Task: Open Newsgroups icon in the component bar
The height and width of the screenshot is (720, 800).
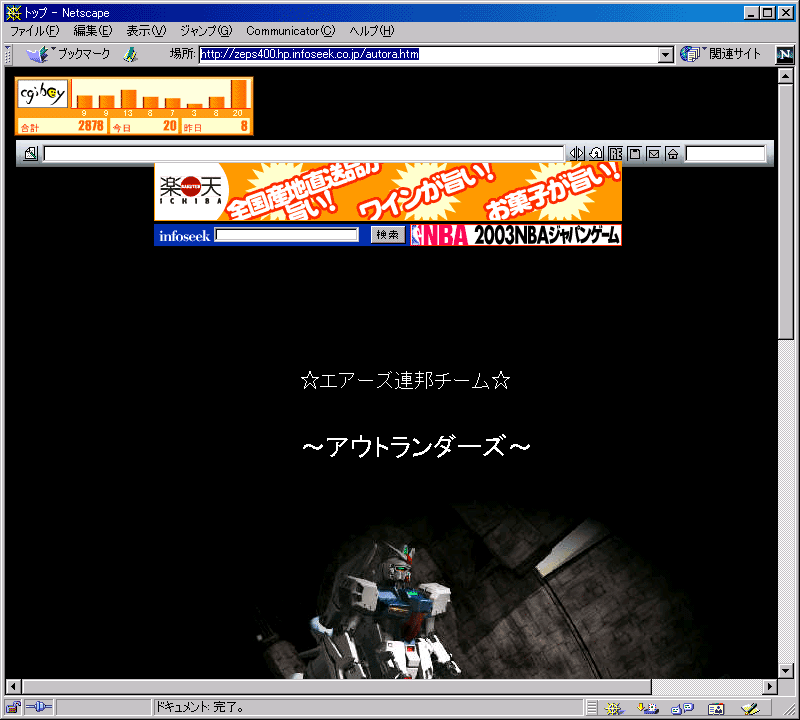Action: [682, 708]
